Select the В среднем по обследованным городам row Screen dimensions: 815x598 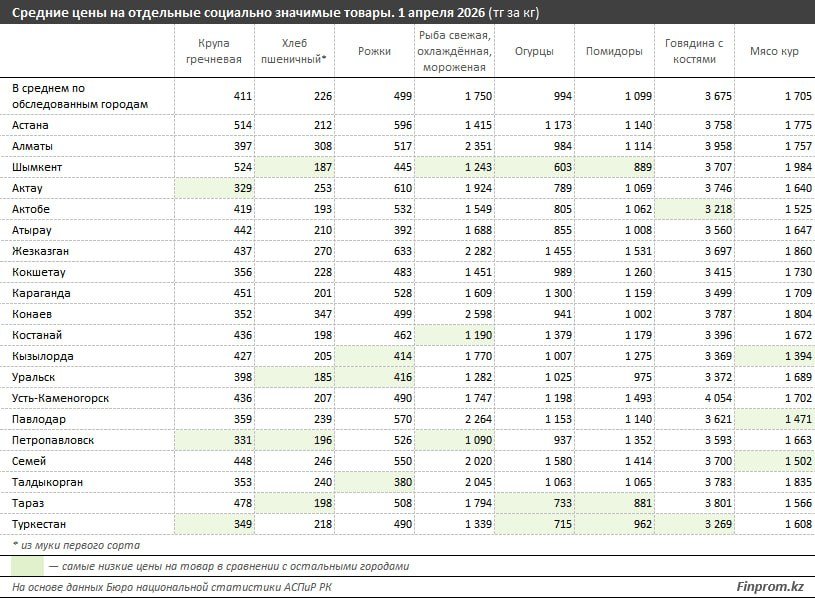(x=80, y=96)
